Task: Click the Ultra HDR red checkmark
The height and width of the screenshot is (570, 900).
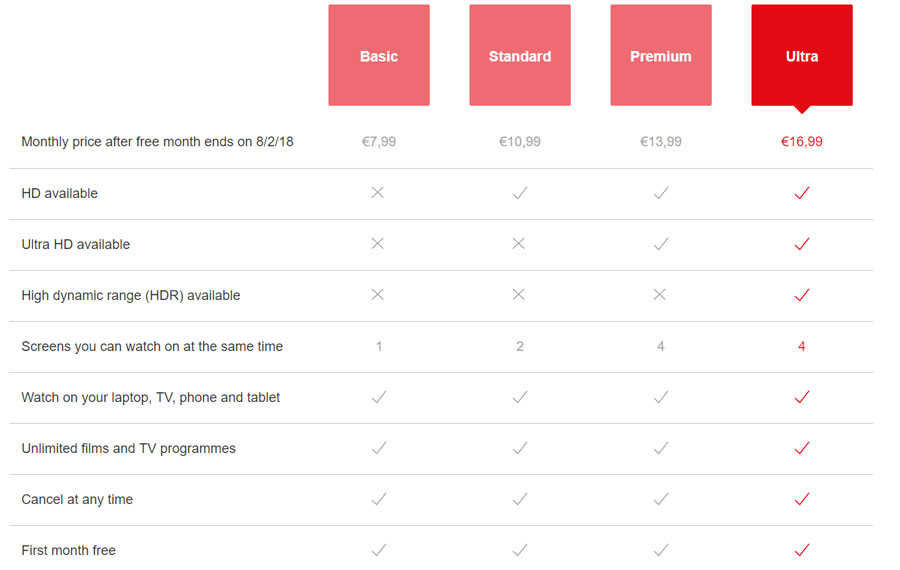Action: (801, 295)
